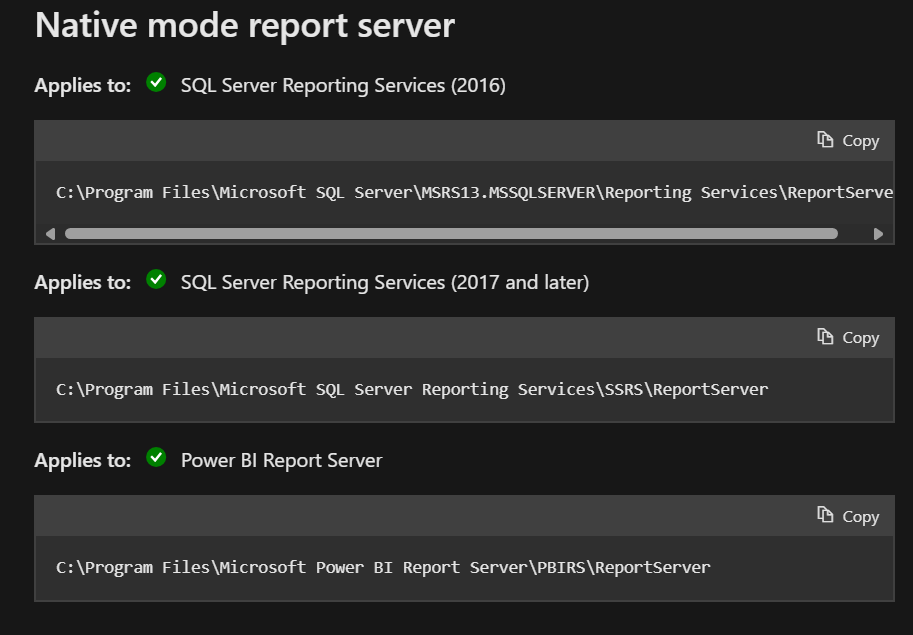The height and width of the screenshot is (635, 913).
Task: Click the horizontal scrollbar thumb under the MSRS13 path
Action: (451, 234)
